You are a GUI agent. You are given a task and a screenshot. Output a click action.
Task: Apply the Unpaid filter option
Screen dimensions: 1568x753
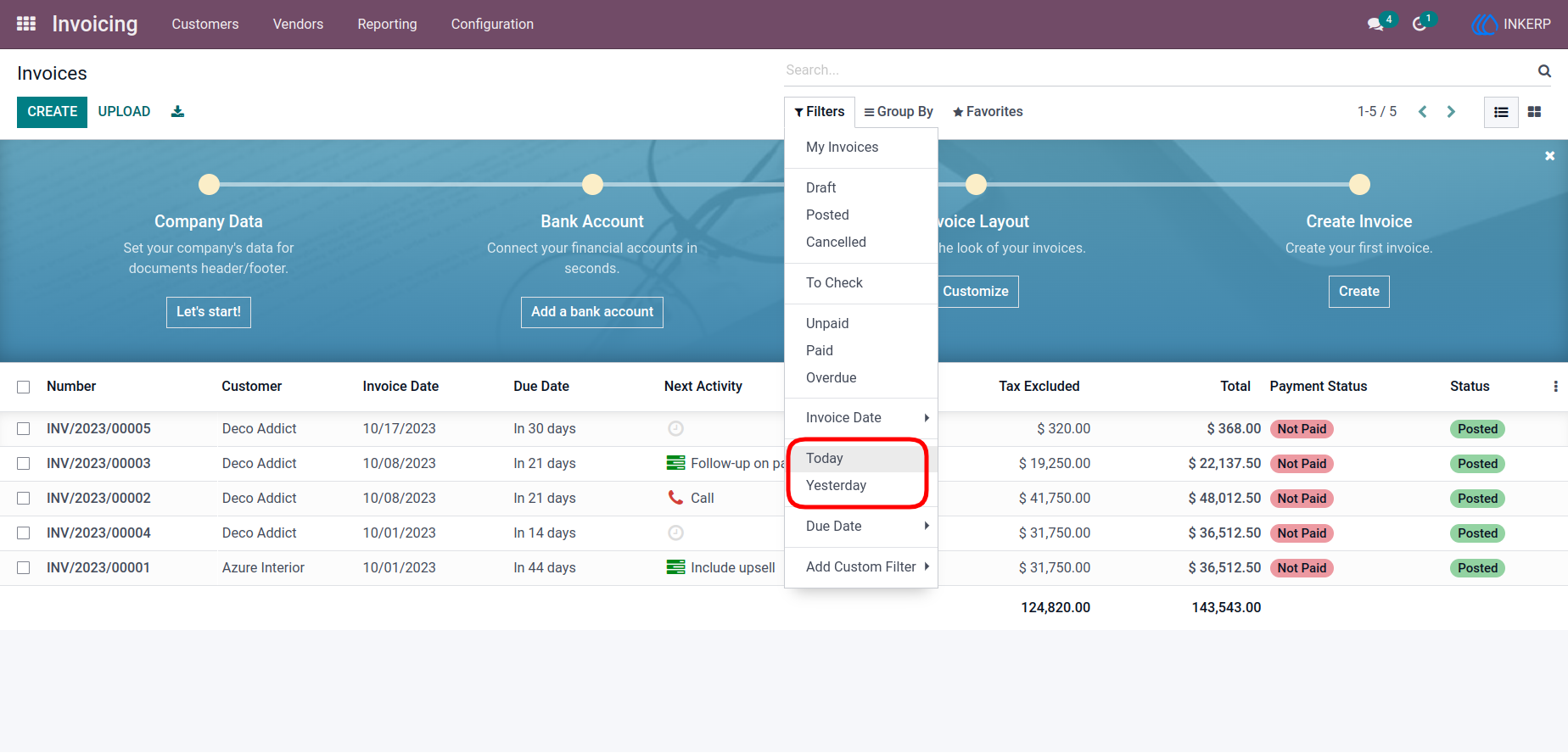(x=861, y=323)
